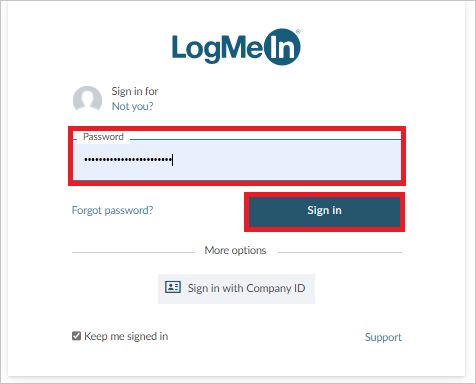Open the Support link
This screenshot has width=476, height=384.
(383, 337)
